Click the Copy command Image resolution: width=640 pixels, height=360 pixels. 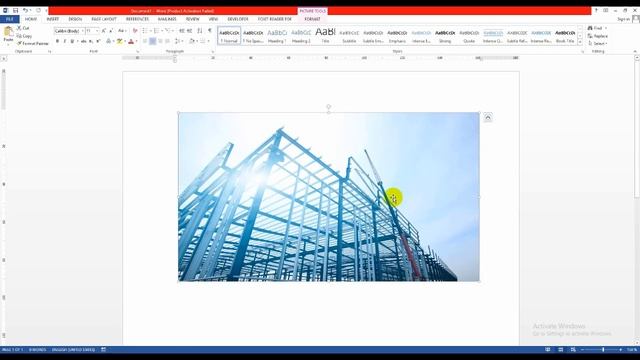pyautogui.click(x=24, y=36)
